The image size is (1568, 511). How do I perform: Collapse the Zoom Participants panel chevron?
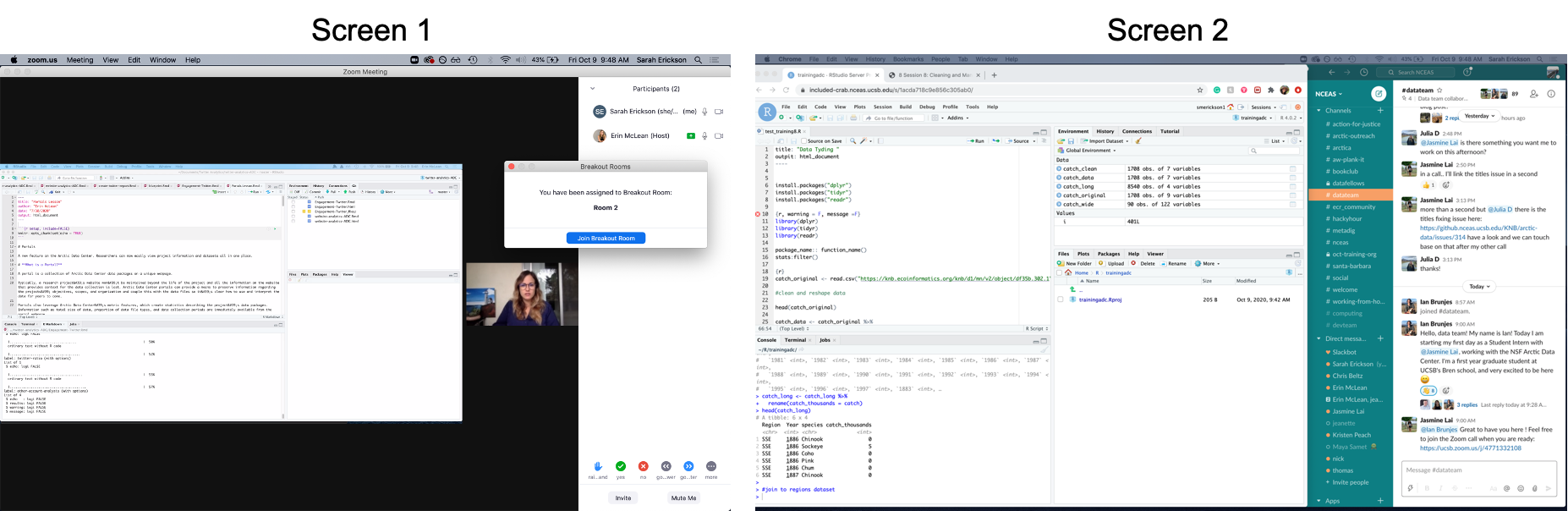pyautogui.click(x=592, y=88)
